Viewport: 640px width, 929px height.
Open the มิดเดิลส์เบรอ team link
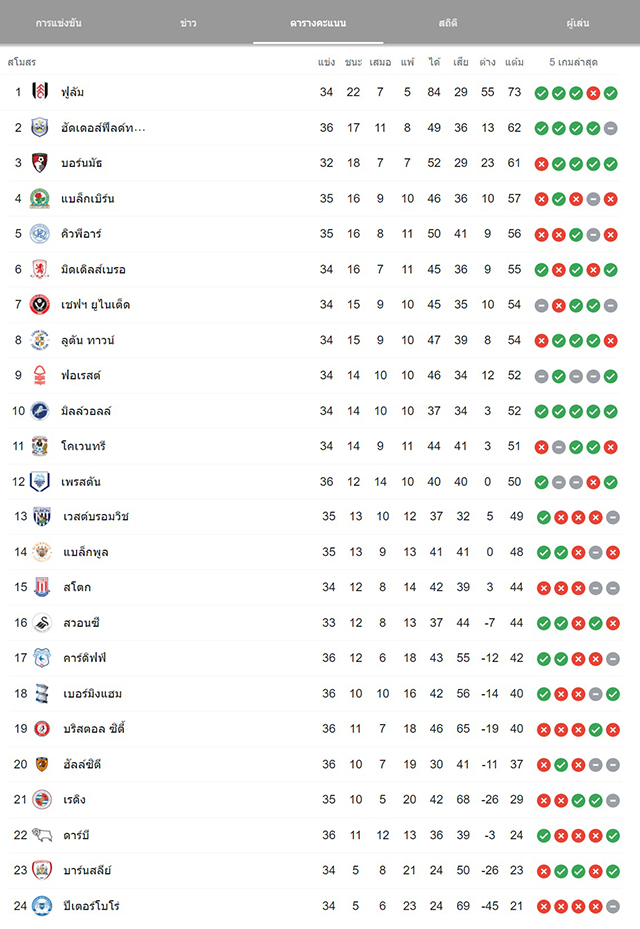pyautogui.click(x=94, y=270)
